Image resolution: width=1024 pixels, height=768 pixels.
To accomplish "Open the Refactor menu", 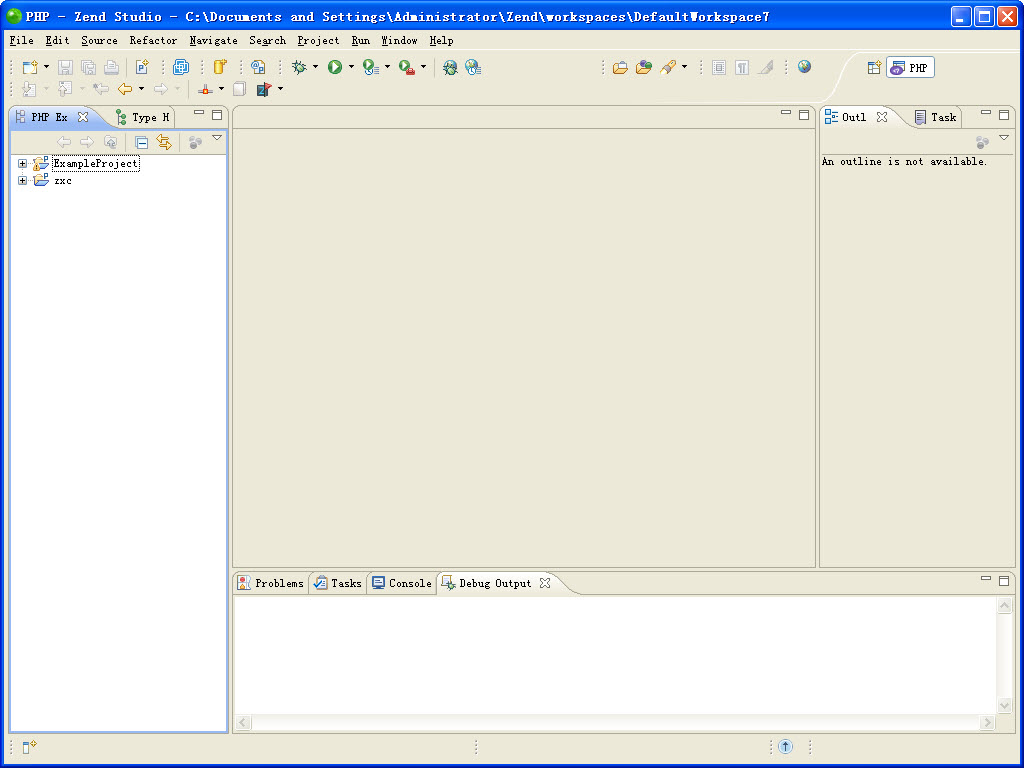I will 153,41.
